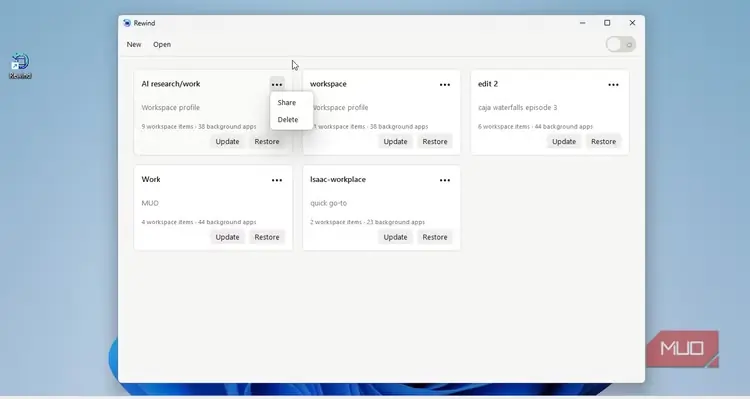
Task: Open three-dot menu on workspace card
Action: pyautogui.click(x=445, y=85)
